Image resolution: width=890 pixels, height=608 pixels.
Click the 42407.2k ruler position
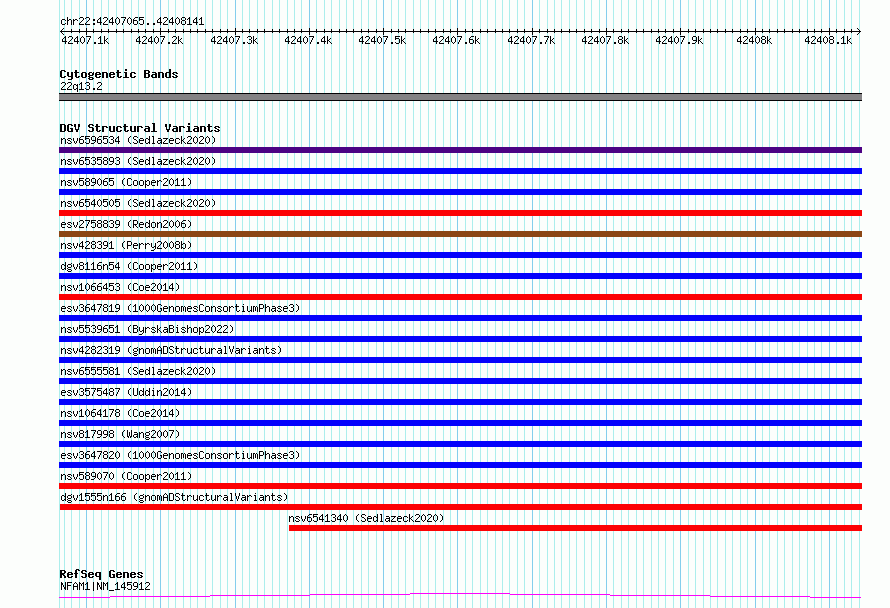tap(159, 40)
